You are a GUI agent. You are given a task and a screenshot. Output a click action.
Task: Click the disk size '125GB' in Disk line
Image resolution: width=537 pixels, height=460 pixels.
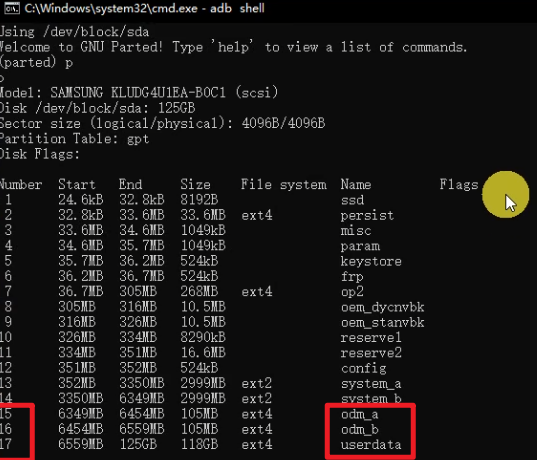(176, 108)
